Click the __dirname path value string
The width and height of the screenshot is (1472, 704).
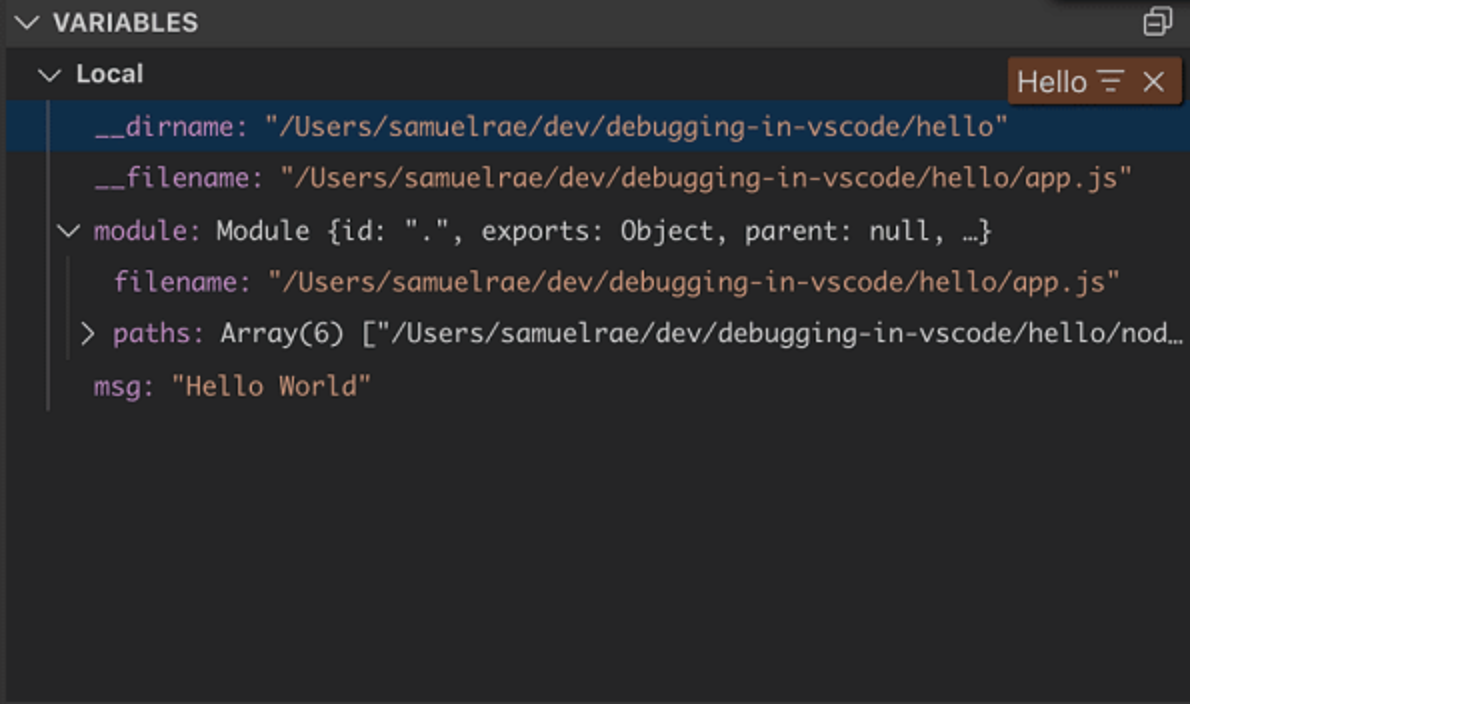(x=636, y=127)
